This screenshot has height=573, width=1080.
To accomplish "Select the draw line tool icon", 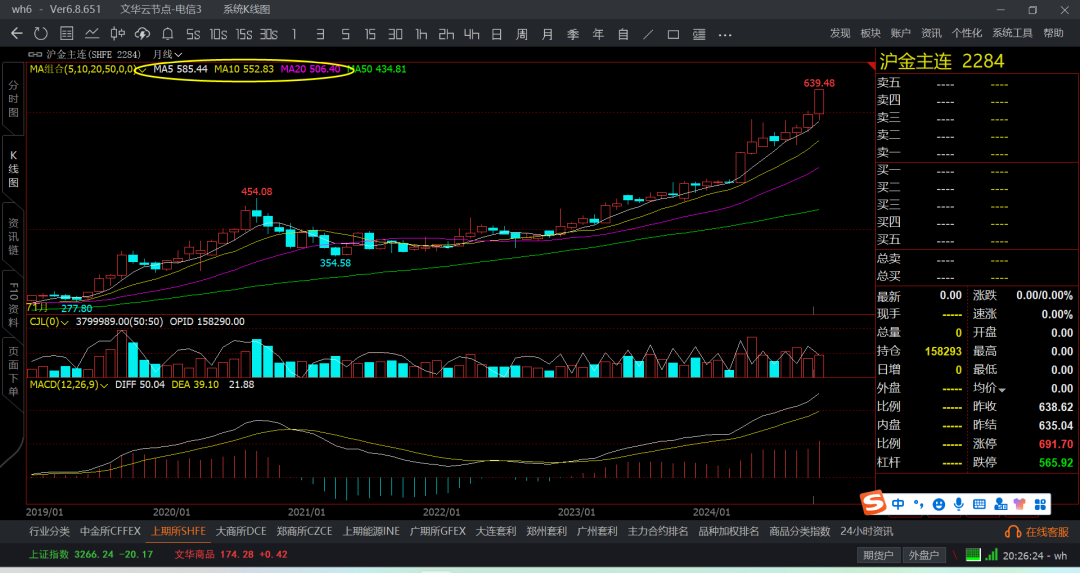I will [648, 34].
